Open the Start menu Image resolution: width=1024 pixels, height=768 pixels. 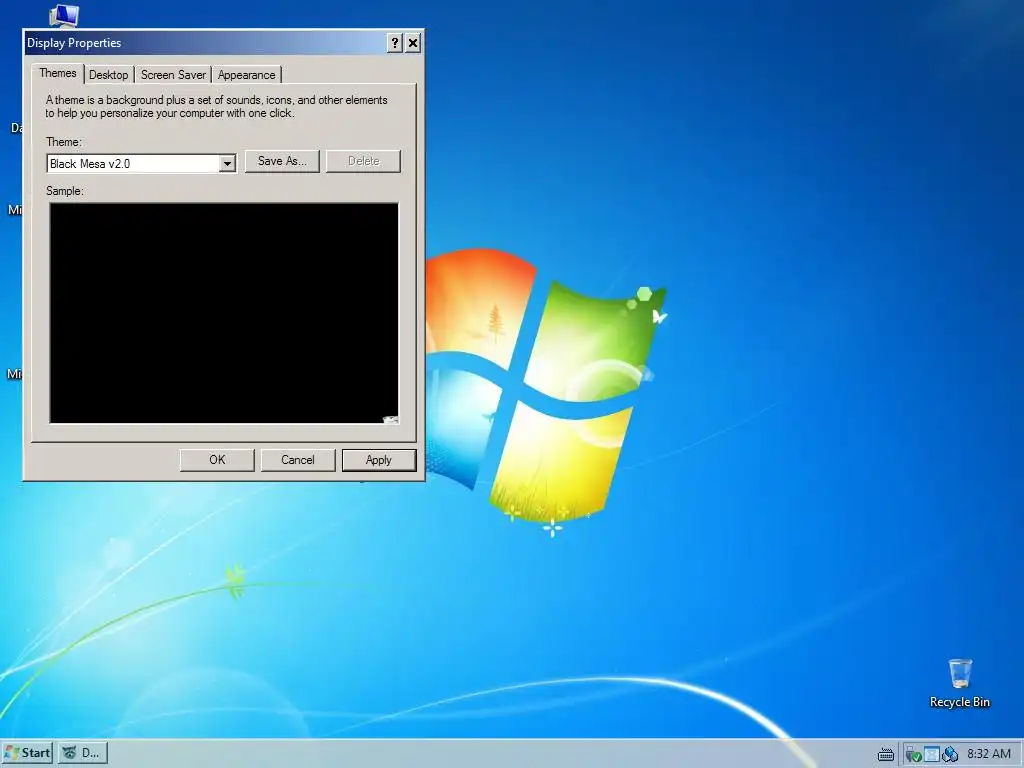pos(27,753)
